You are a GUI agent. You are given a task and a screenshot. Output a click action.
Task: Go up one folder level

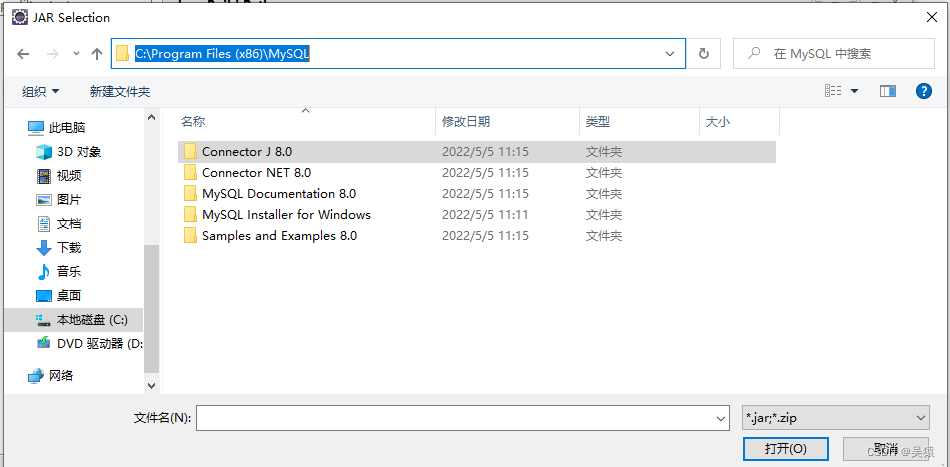tap(96, 54)
